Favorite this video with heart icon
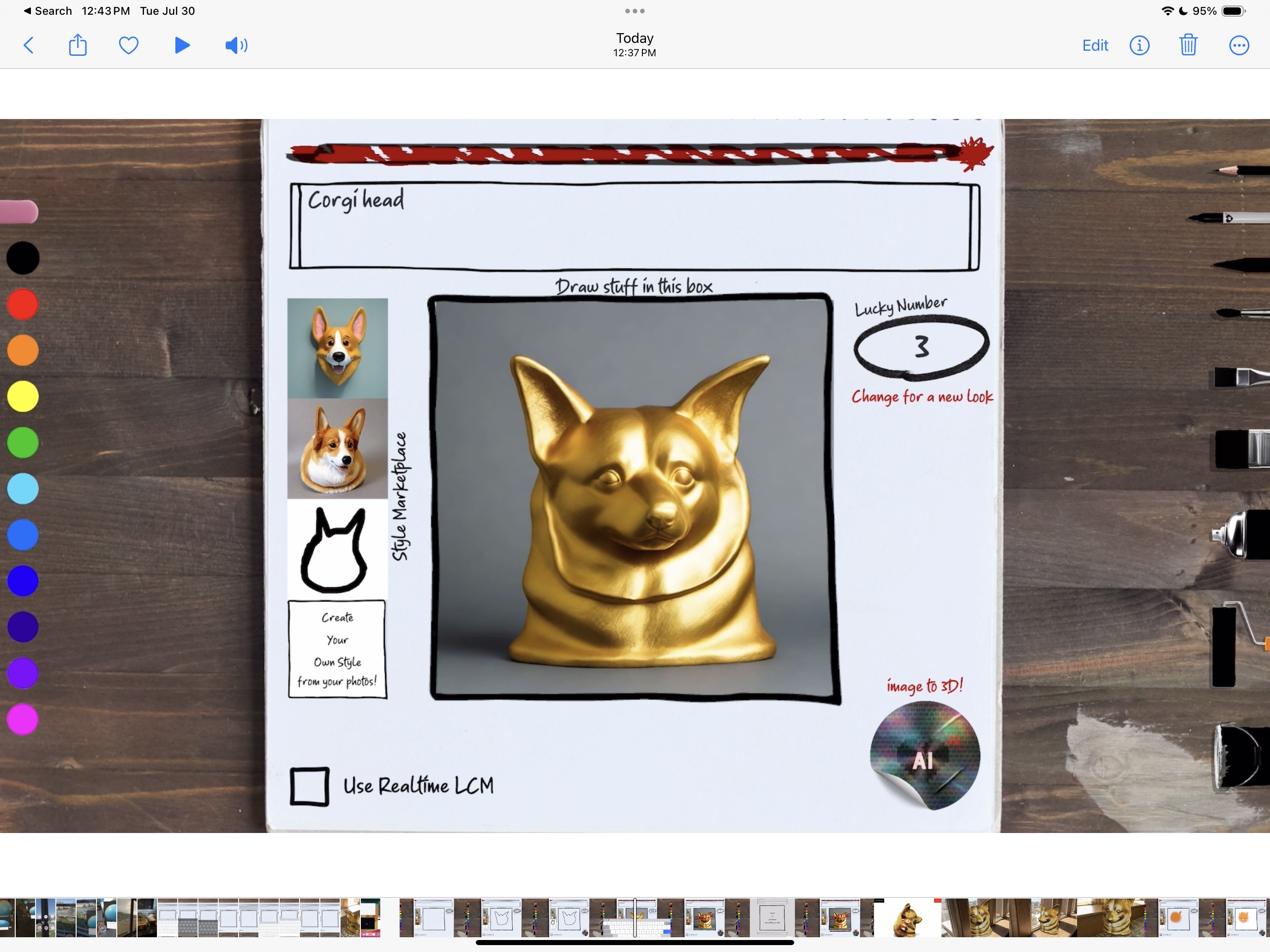This screenshot has width=1270, height=952. [x=129, y=45]
